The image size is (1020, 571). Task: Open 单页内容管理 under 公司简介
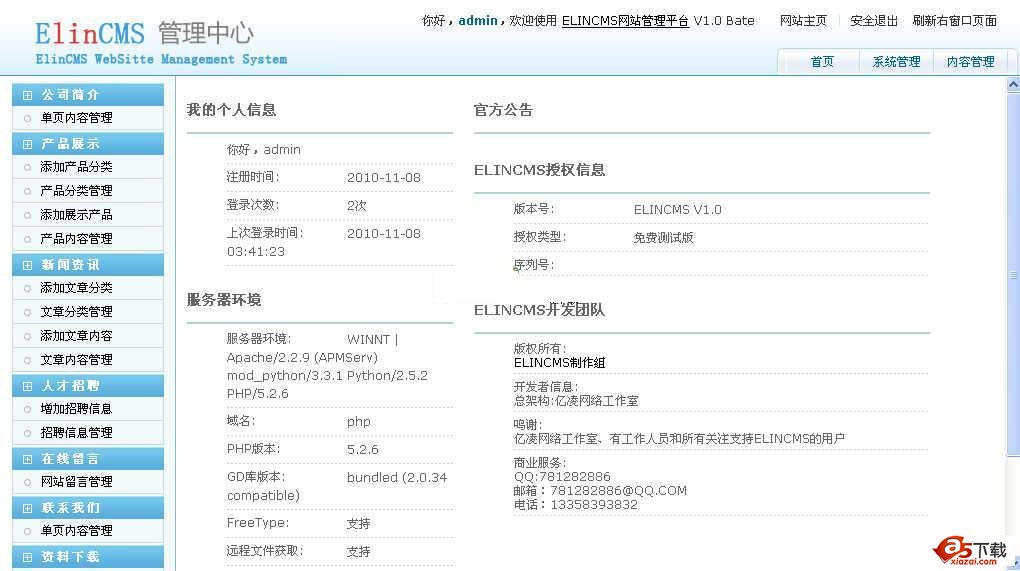[x=76, y=118]
